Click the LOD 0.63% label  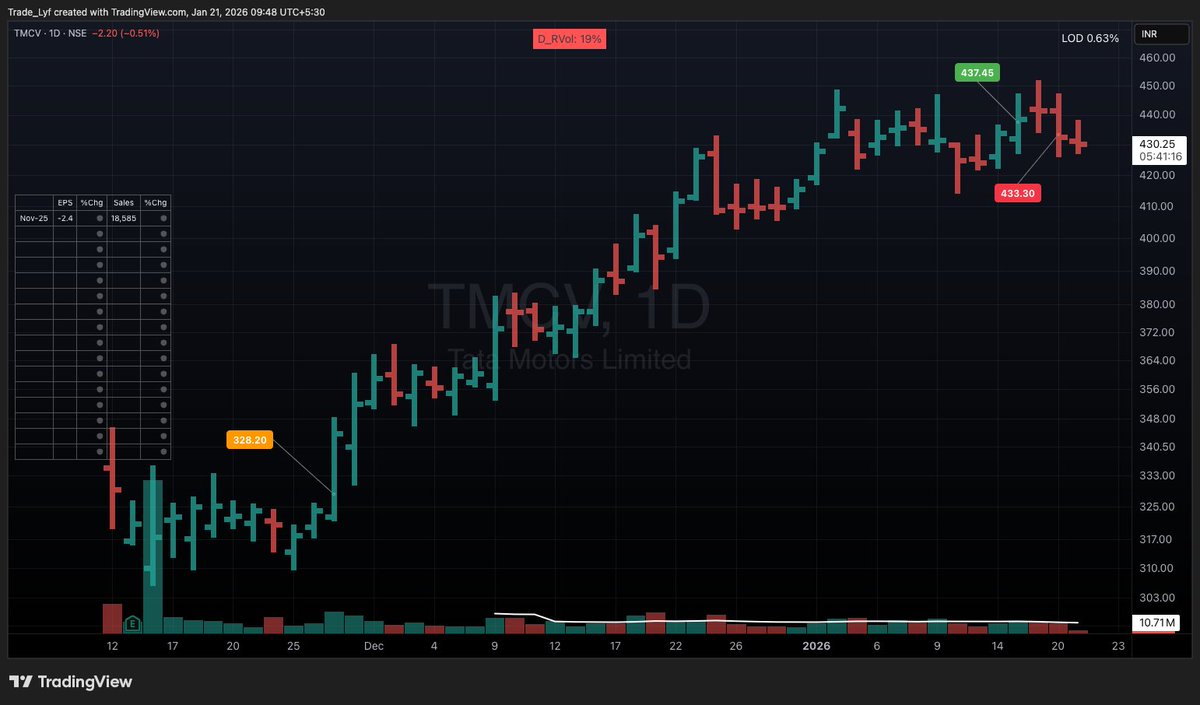1090,38
